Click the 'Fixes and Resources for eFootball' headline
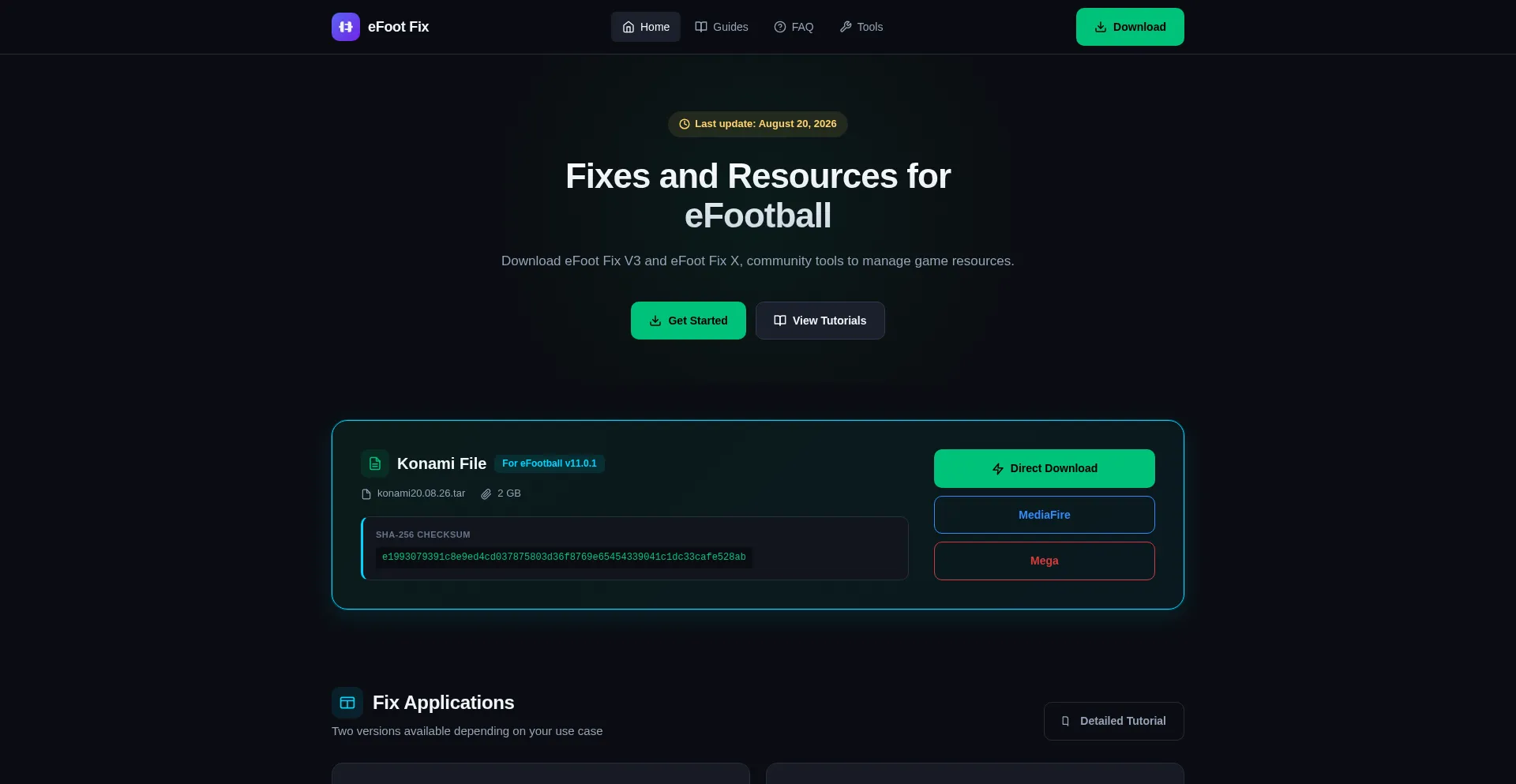 point(758,196)
